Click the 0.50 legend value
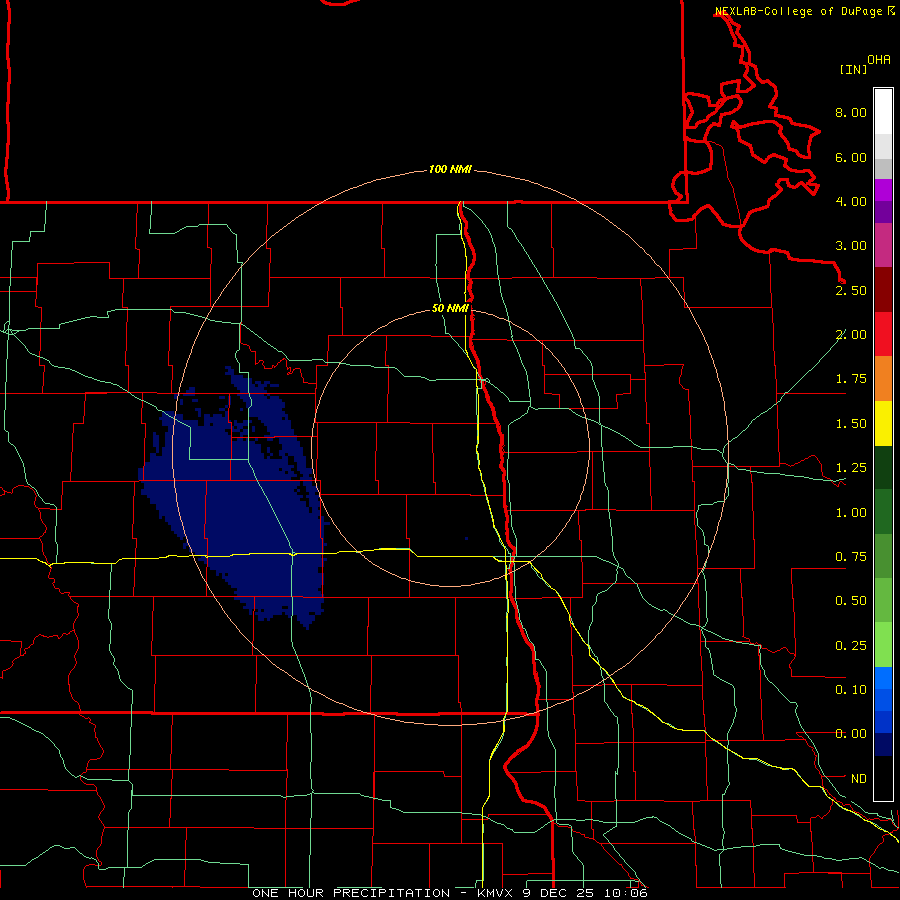The height and width of the screenshot is (900, 900). [x=851, y=601]
